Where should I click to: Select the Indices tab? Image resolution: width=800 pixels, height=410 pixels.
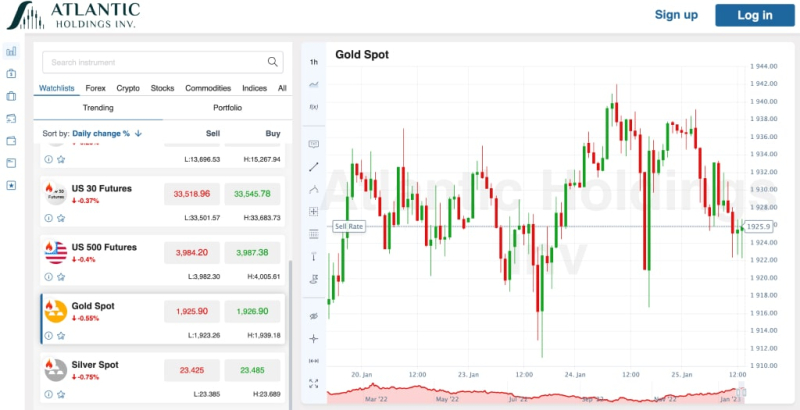click(x=255, y=88)
